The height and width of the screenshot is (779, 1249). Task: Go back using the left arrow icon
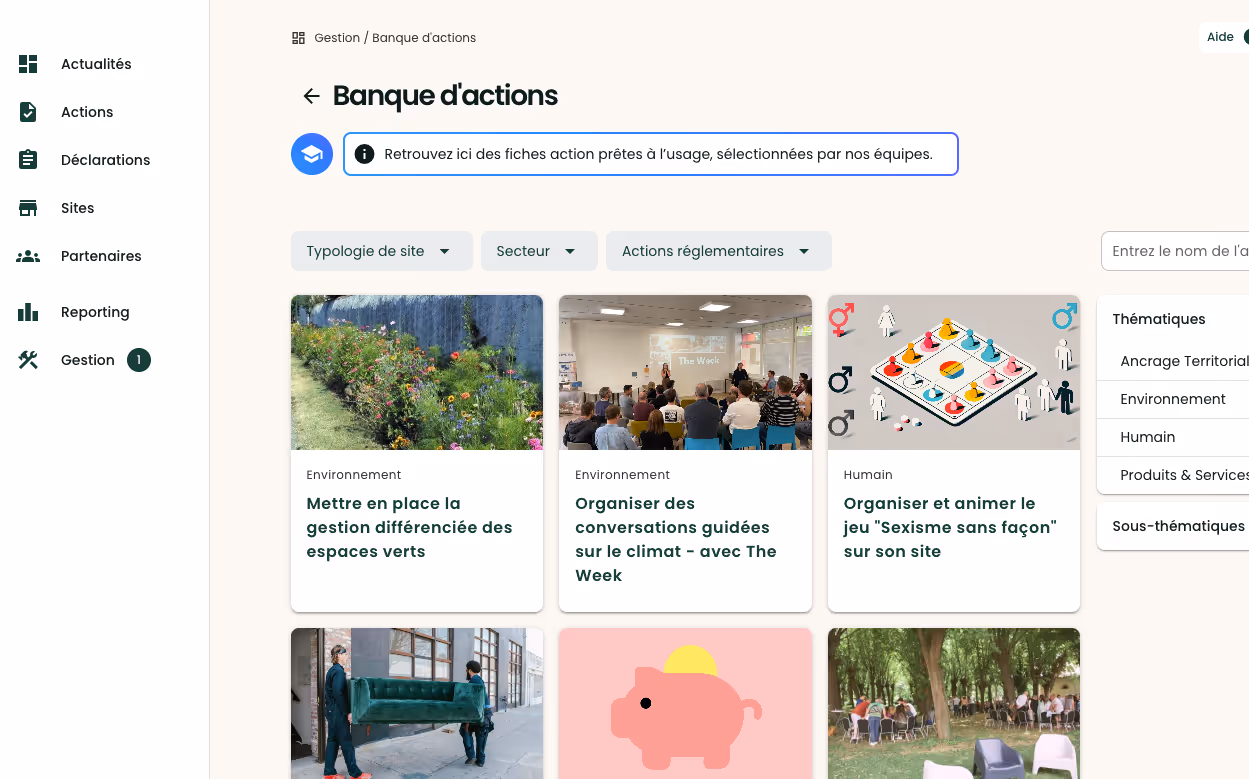(x=312, y=96)
